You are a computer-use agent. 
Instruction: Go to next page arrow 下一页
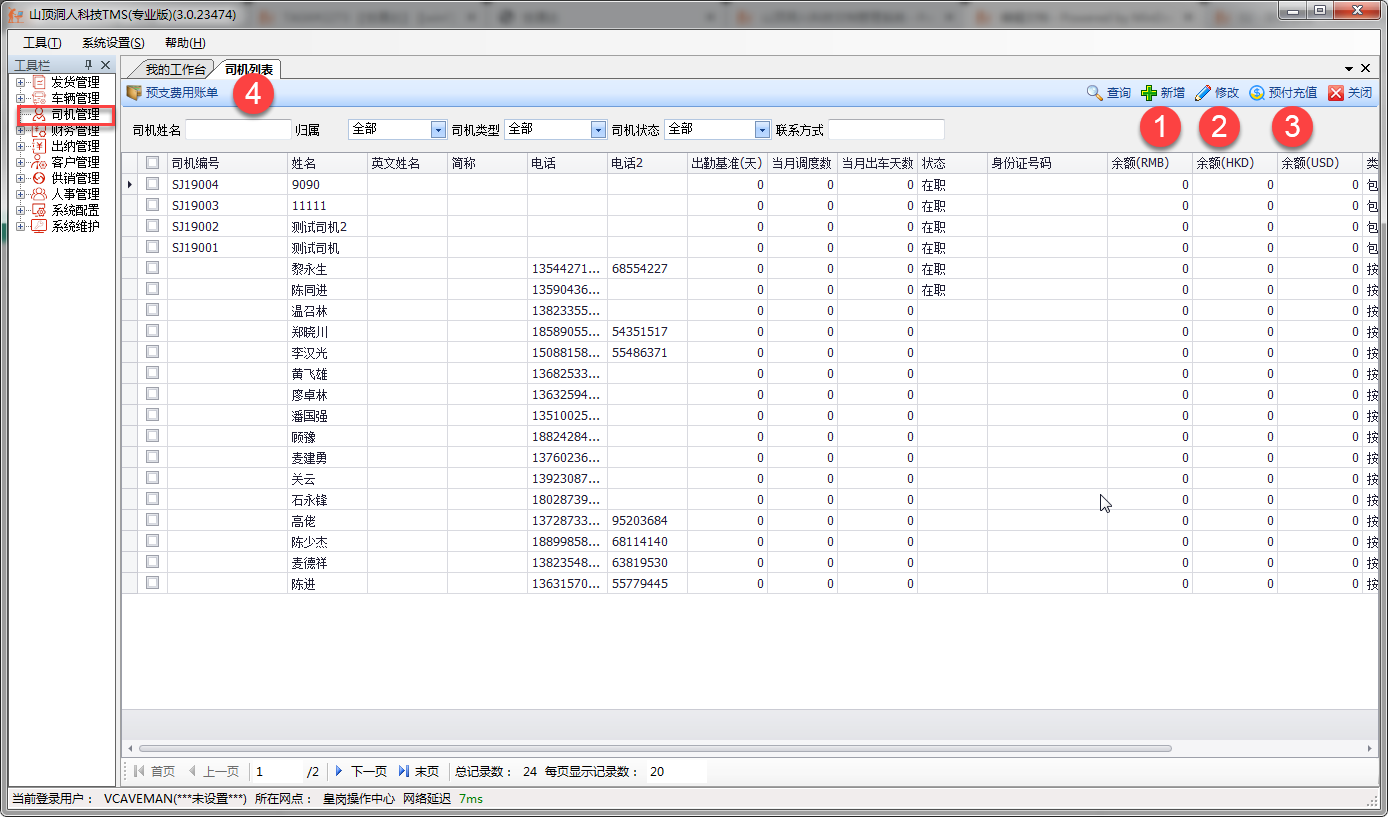coord(339,771)
